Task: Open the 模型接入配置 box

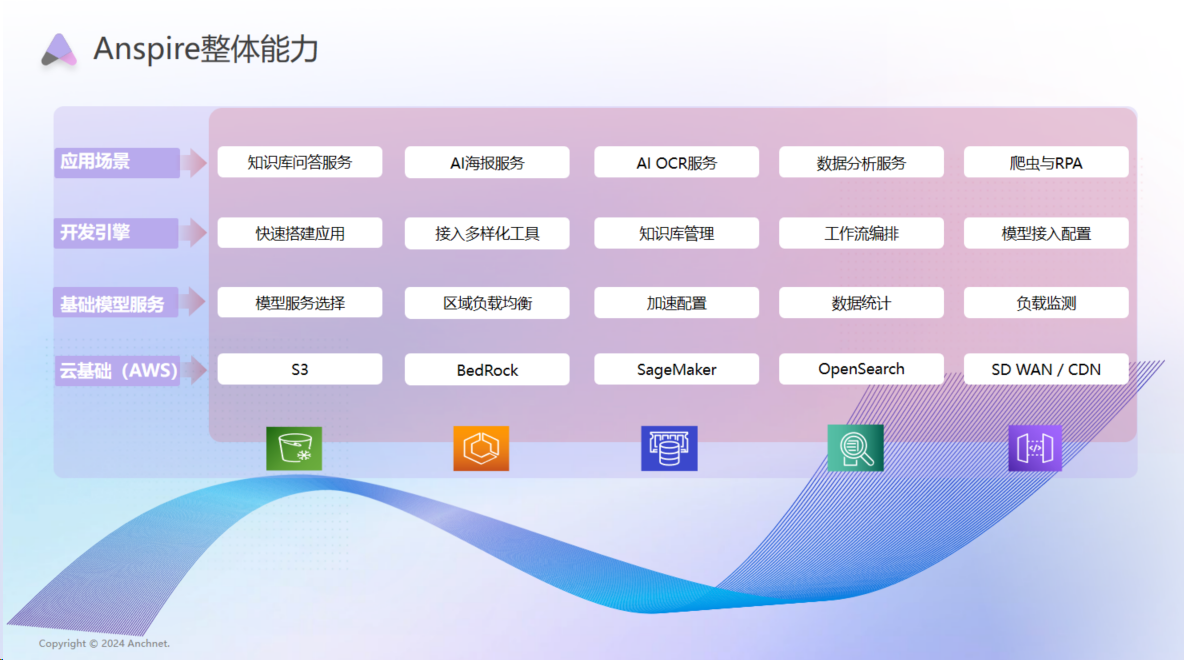Action: tap(1046, 232)
